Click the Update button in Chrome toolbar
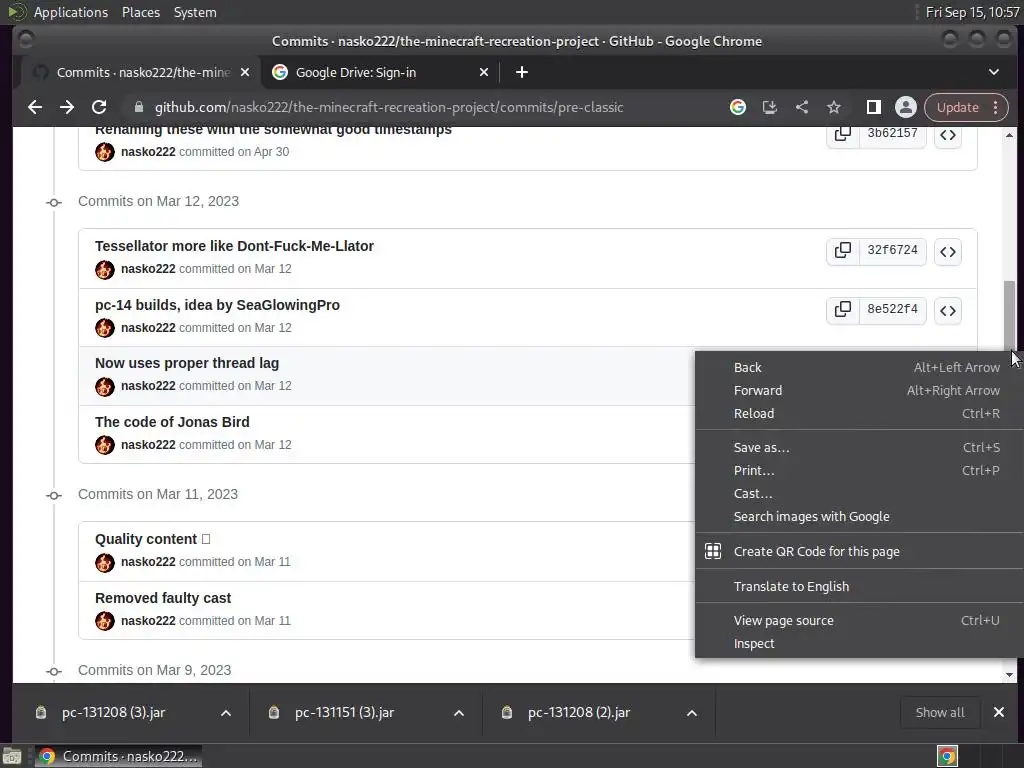This screenshot has height=768, width=1024. tap(957, 107)
